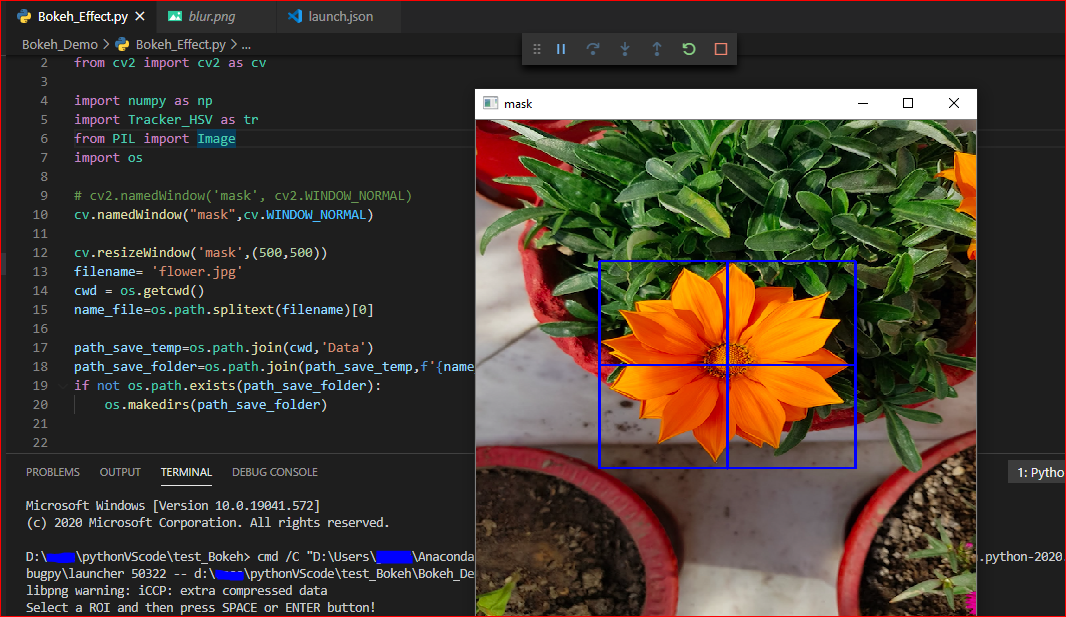Pause the debugger from the debug toolbar
1066x617 pixels.
click(561, 49)
